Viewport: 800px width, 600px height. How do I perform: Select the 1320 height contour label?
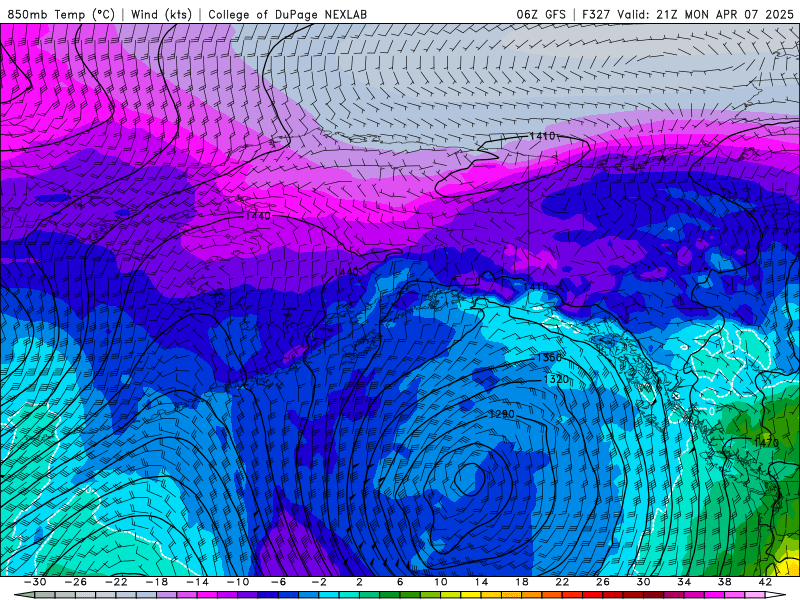click(x=557, y=380)
